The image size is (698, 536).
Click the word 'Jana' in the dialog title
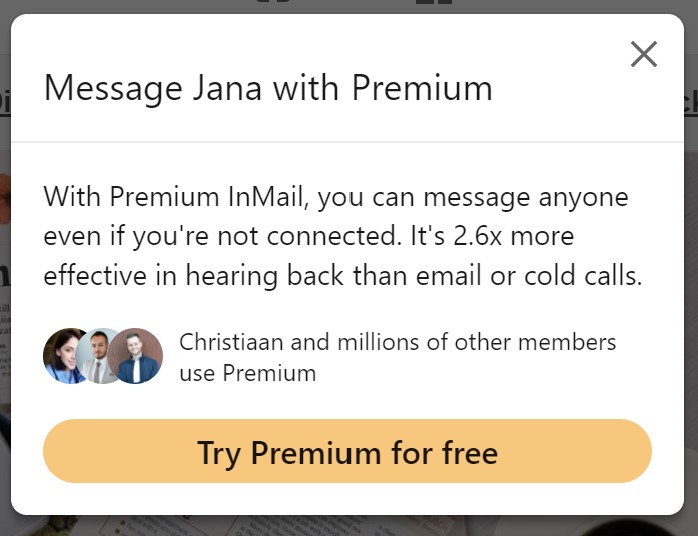227,89
